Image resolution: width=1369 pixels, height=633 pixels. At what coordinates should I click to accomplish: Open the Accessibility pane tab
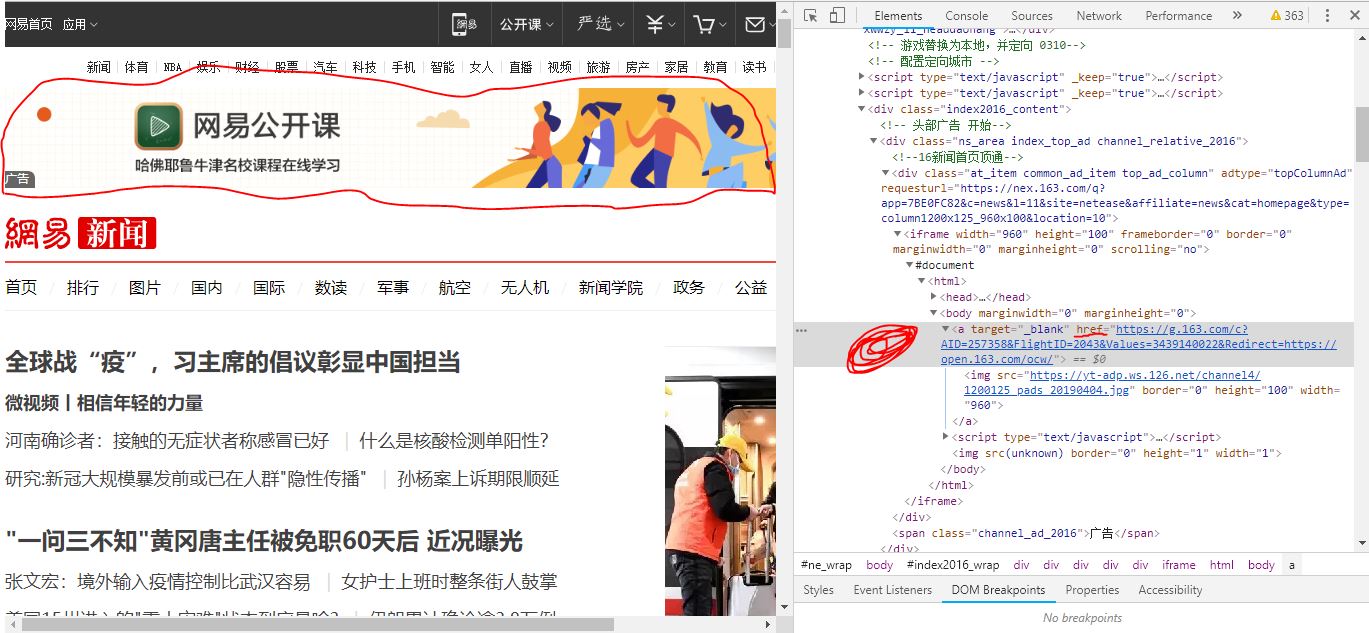pyautogui.click(x=1170, y=590)
